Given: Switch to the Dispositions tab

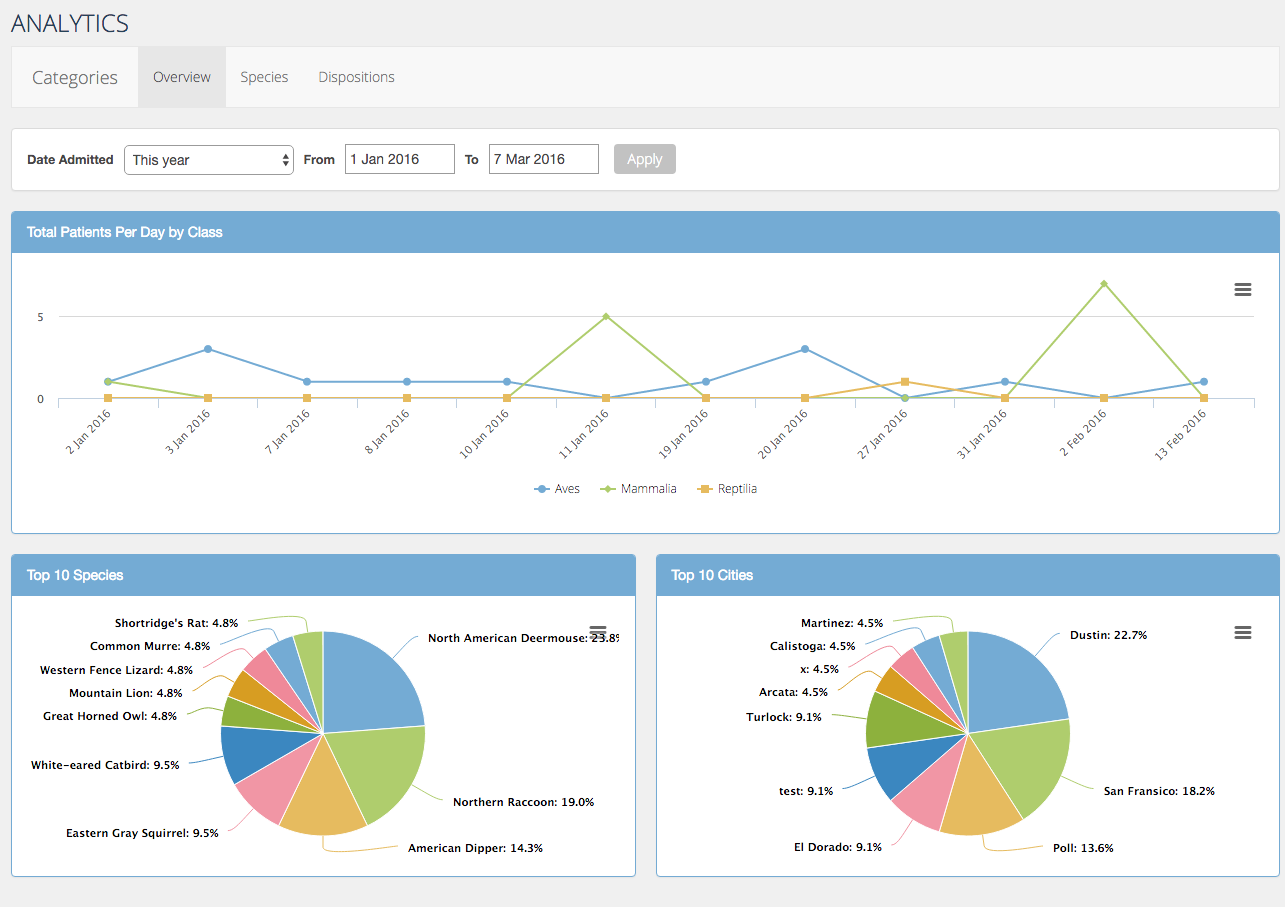Looking at the screenshot, I should click(356, 77).
